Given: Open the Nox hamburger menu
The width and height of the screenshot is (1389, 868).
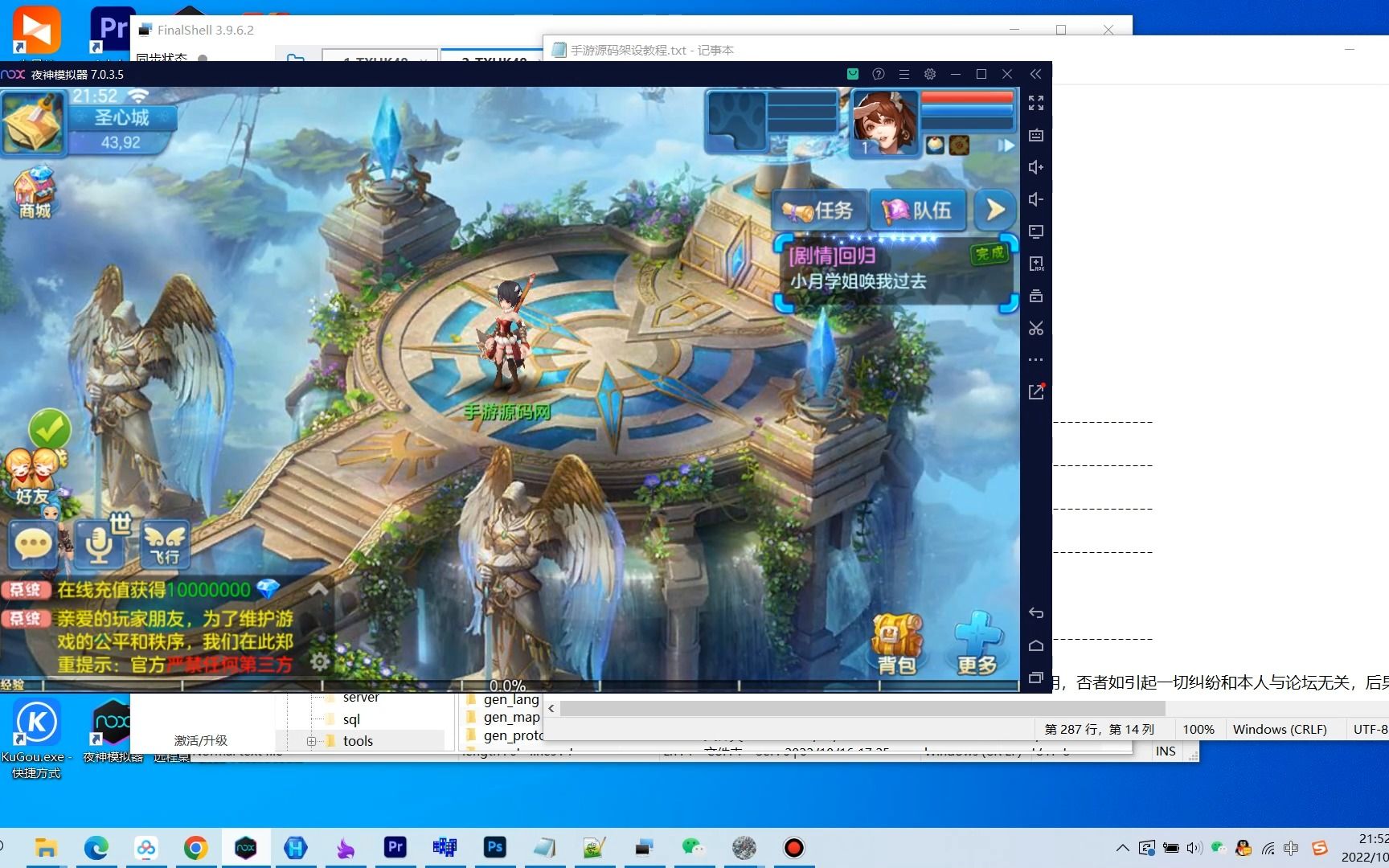Looking at the screenshot, I should coord(904,74).
